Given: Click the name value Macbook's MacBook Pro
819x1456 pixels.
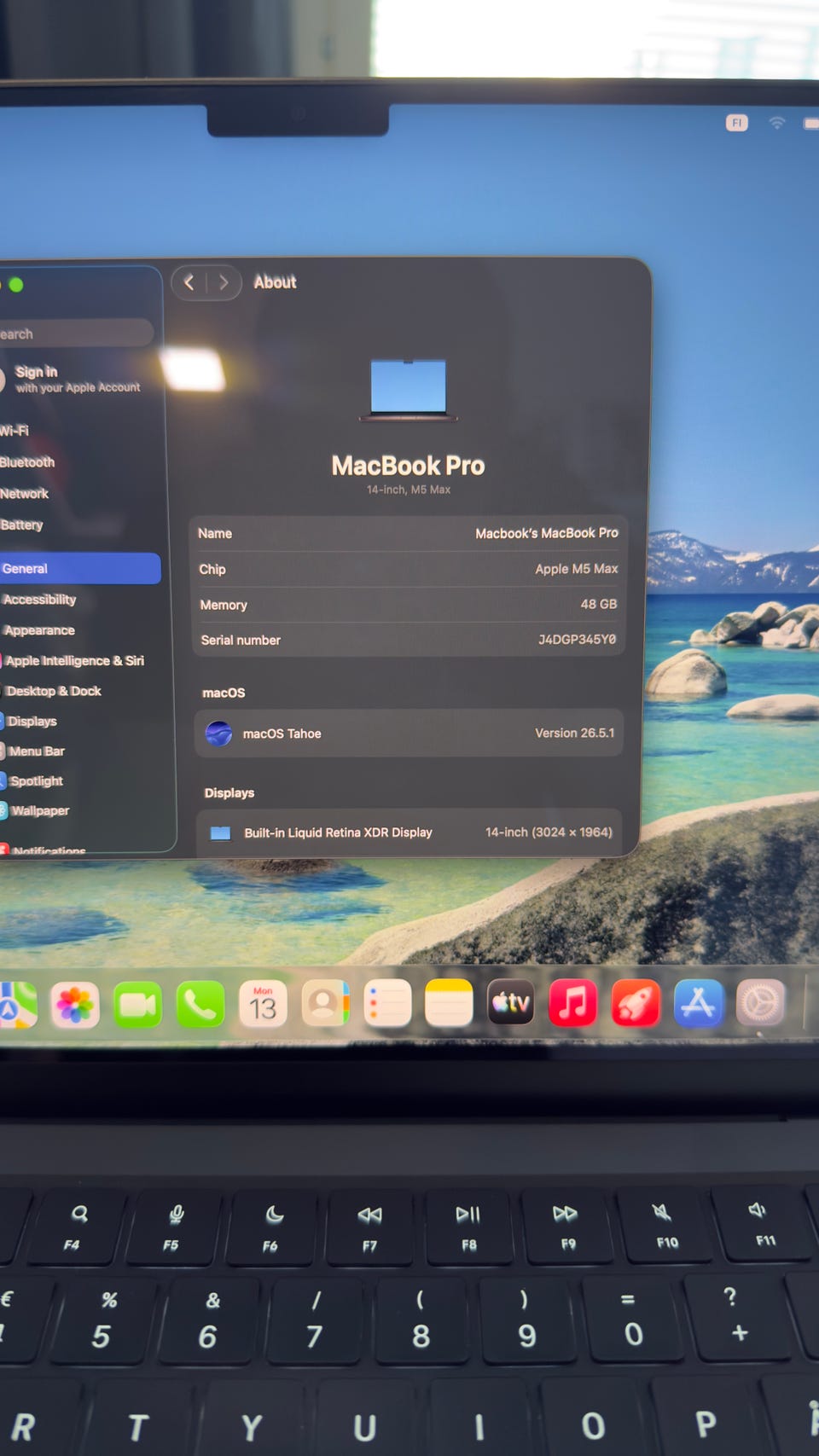Looking at the screenshot, I should tap(547, 533).
